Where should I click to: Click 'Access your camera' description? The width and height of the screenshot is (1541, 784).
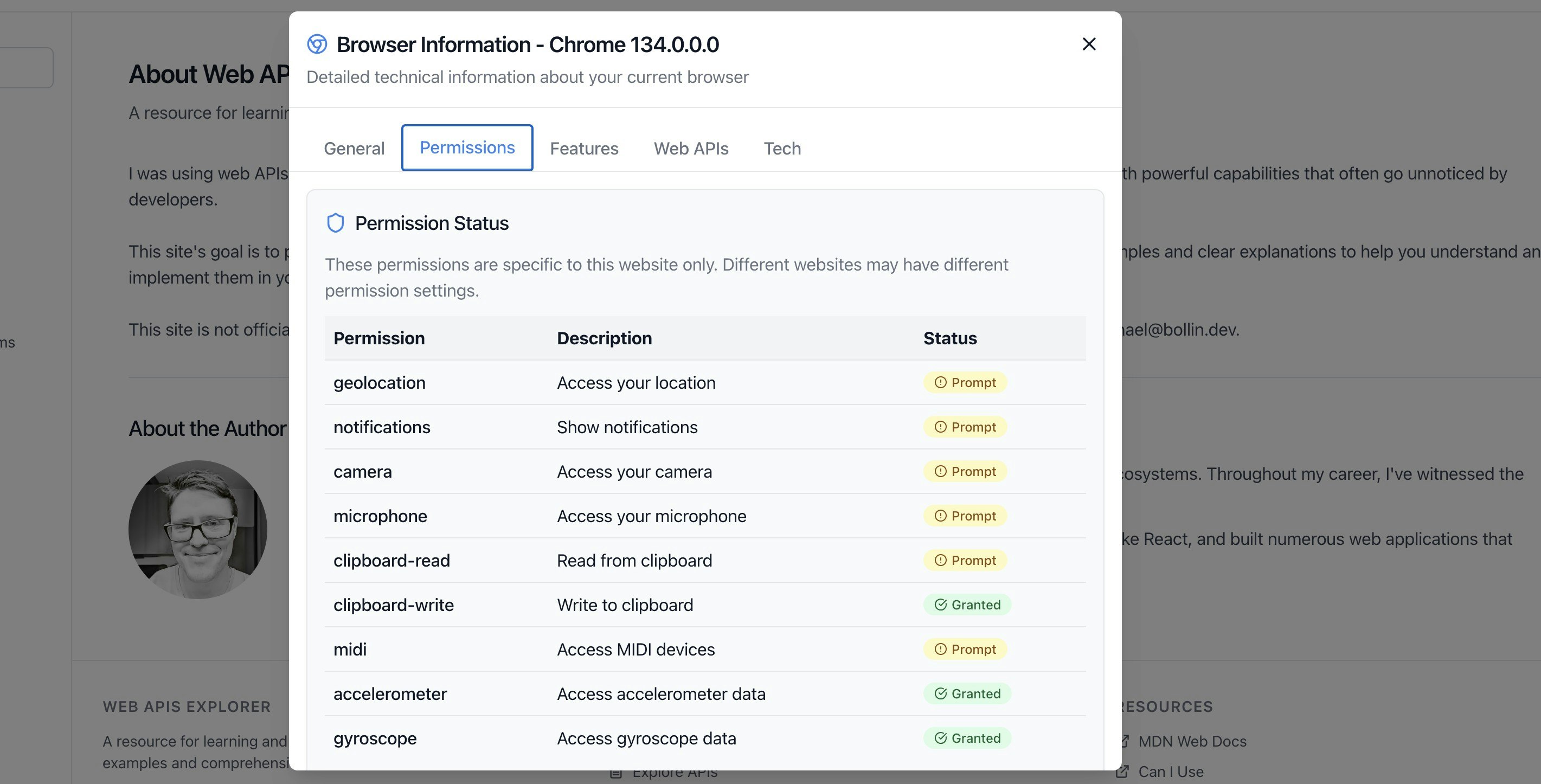[634, 472]
